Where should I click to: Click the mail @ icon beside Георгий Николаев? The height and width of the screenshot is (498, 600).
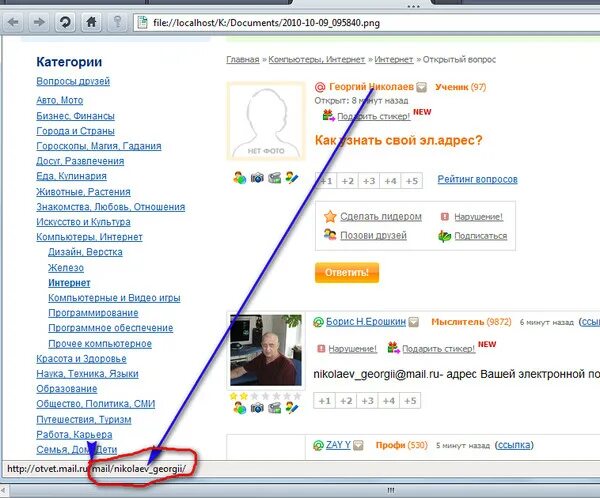point(320,88)
